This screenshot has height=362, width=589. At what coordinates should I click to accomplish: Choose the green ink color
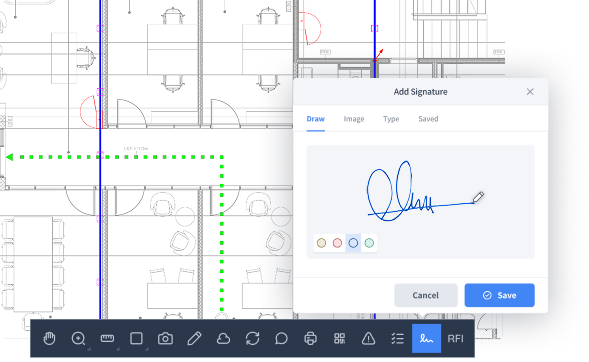tap(369, 243)
